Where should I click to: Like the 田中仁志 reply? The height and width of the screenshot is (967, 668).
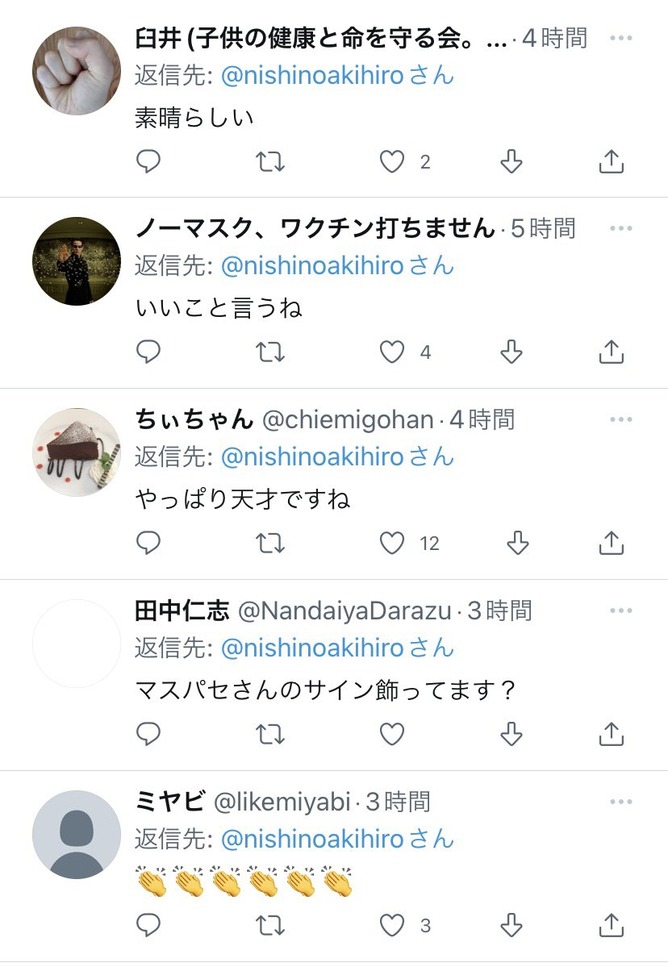392,734
